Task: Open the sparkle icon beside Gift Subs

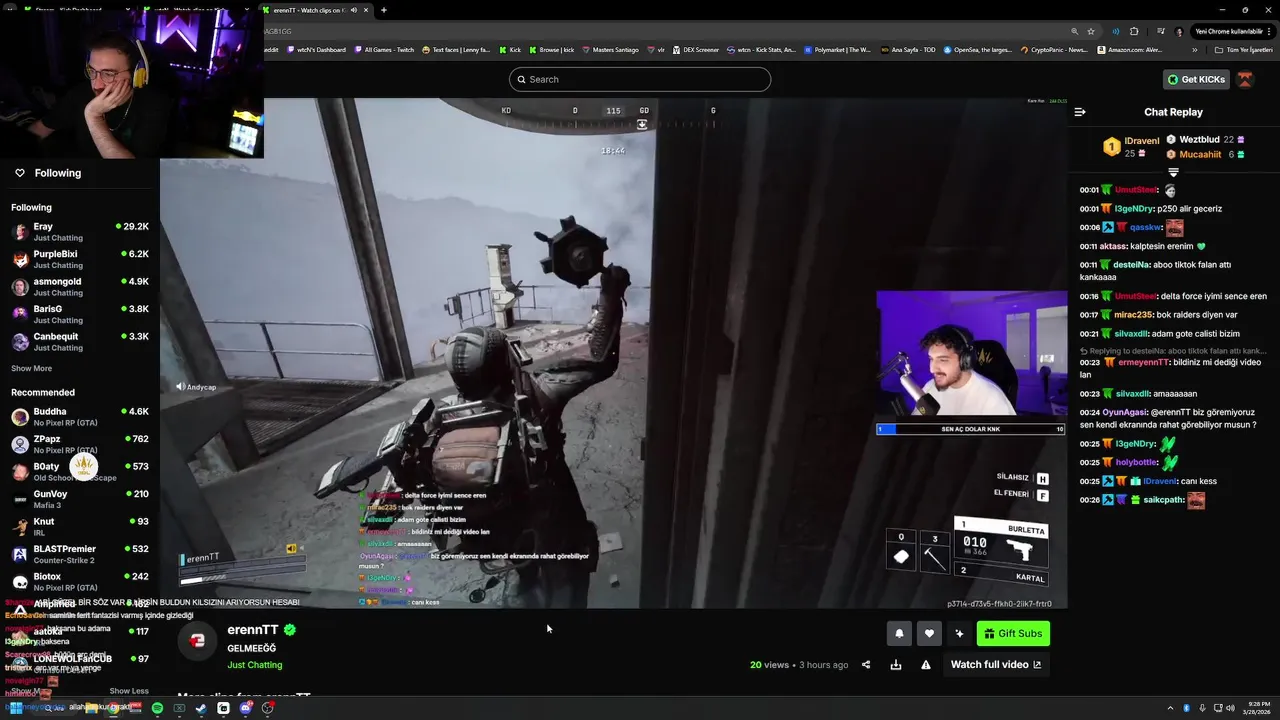Action: 959,633
